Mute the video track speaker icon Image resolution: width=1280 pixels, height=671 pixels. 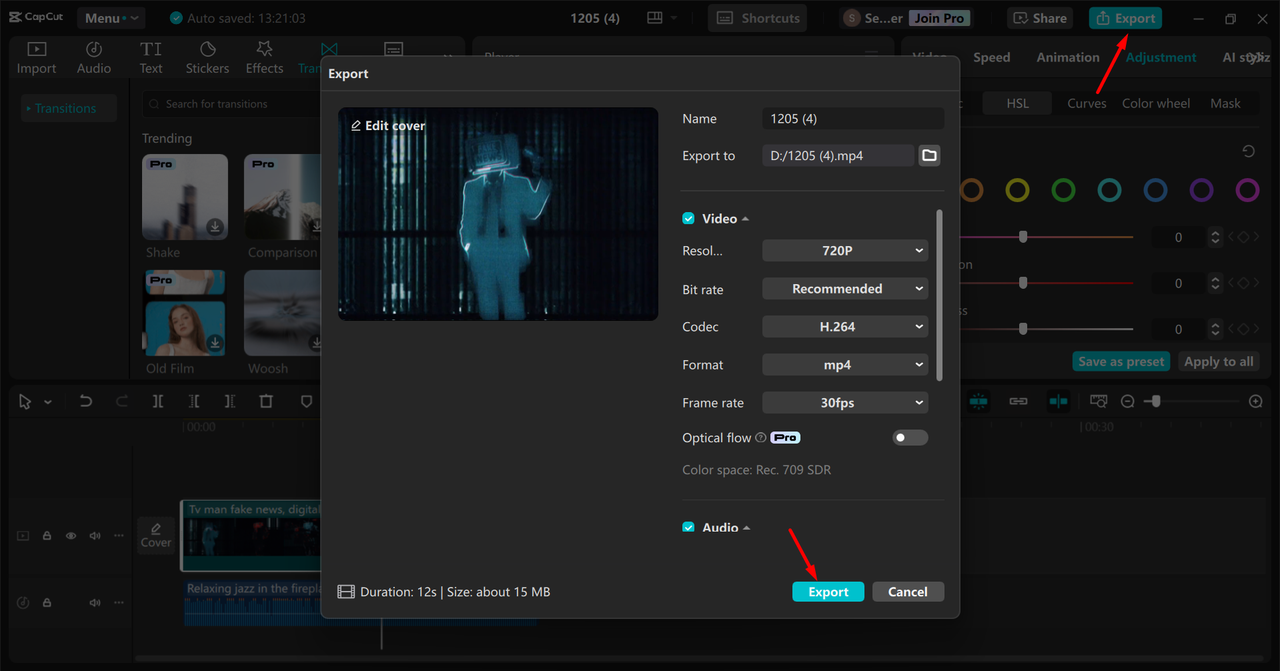95,536
